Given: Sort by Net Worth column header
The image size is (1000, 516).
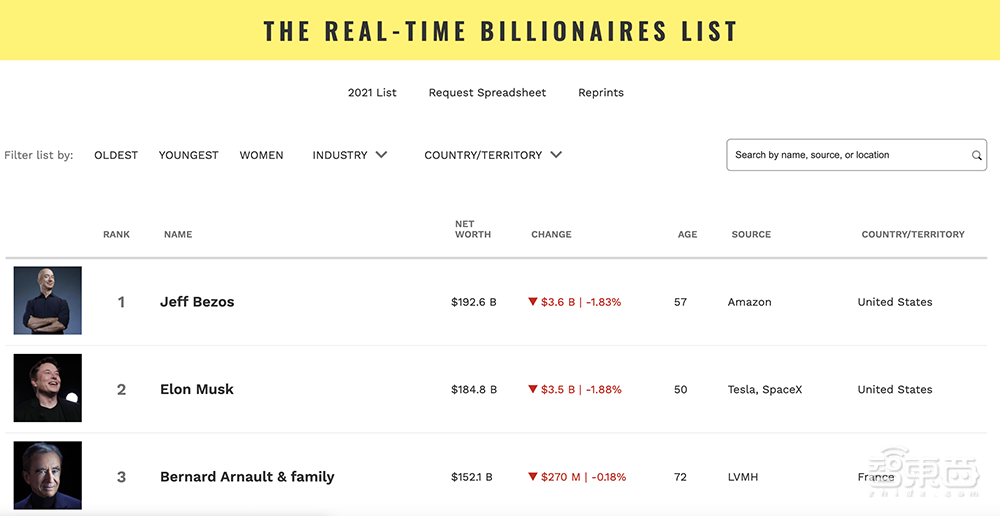Looking at the screenshot, I should [472, 230].
